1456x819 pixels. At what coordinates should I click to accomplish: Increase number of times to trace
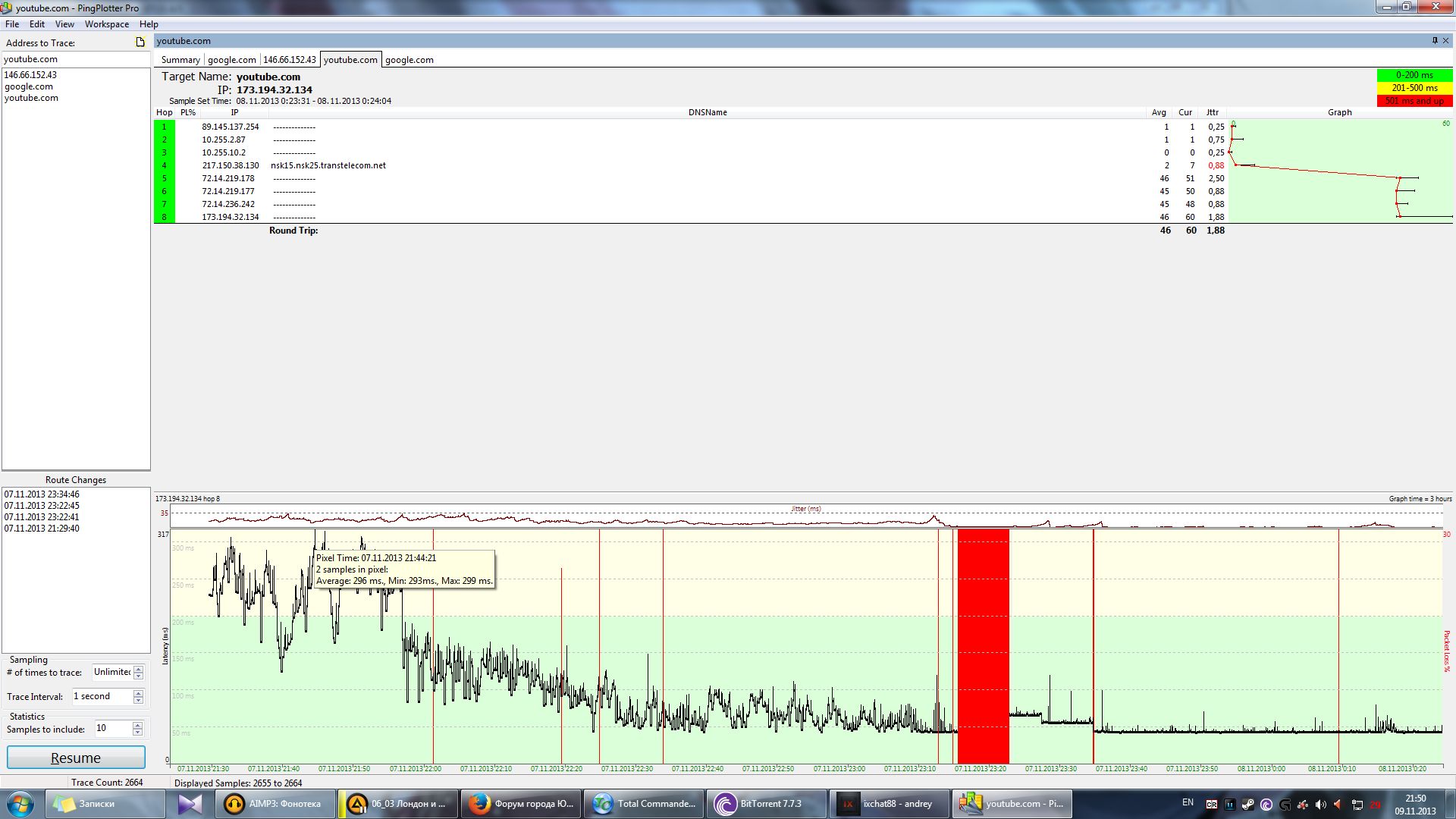click(138, 669)
